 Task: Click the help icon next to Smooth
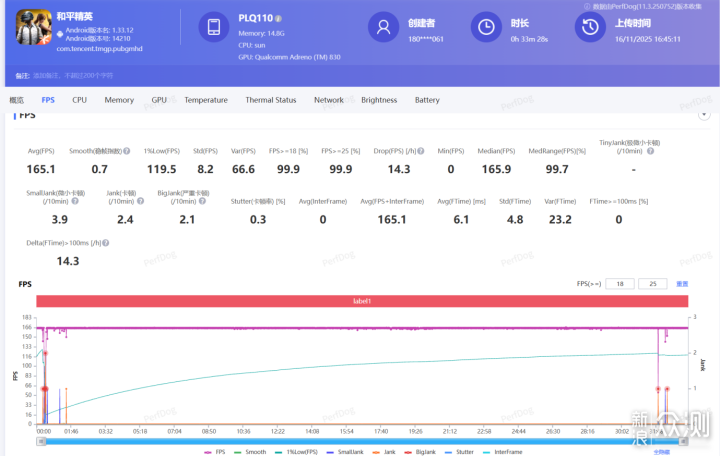pos(127,151)
